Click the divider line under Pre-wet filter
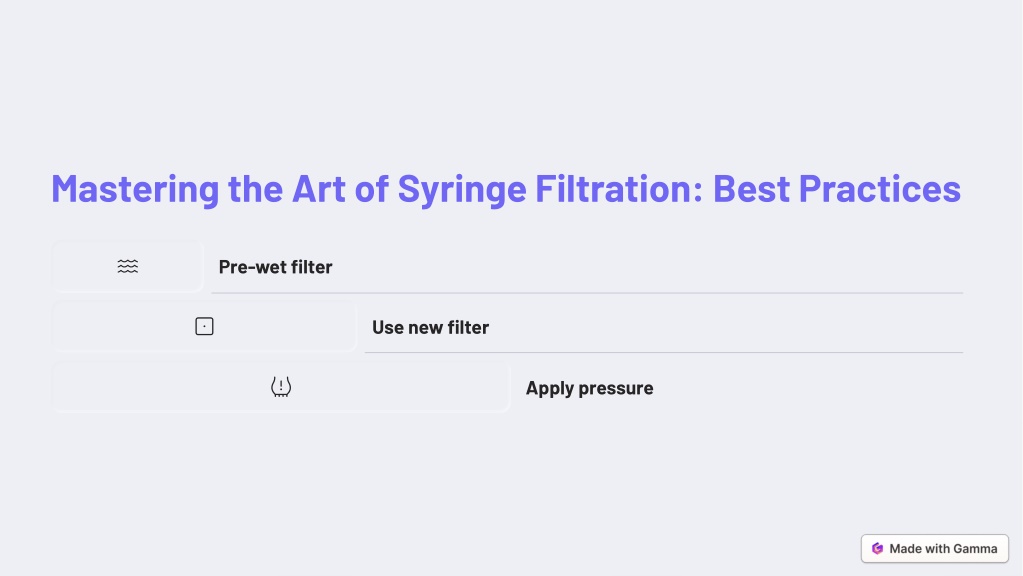This screenshot has height=576, width=1023. 587,293
